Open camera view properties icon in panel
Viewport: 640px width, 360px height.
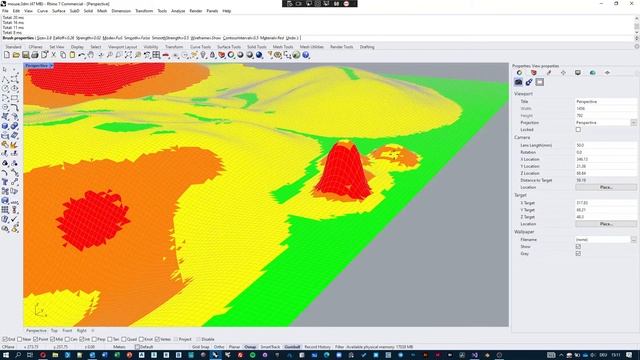[518, 82]
